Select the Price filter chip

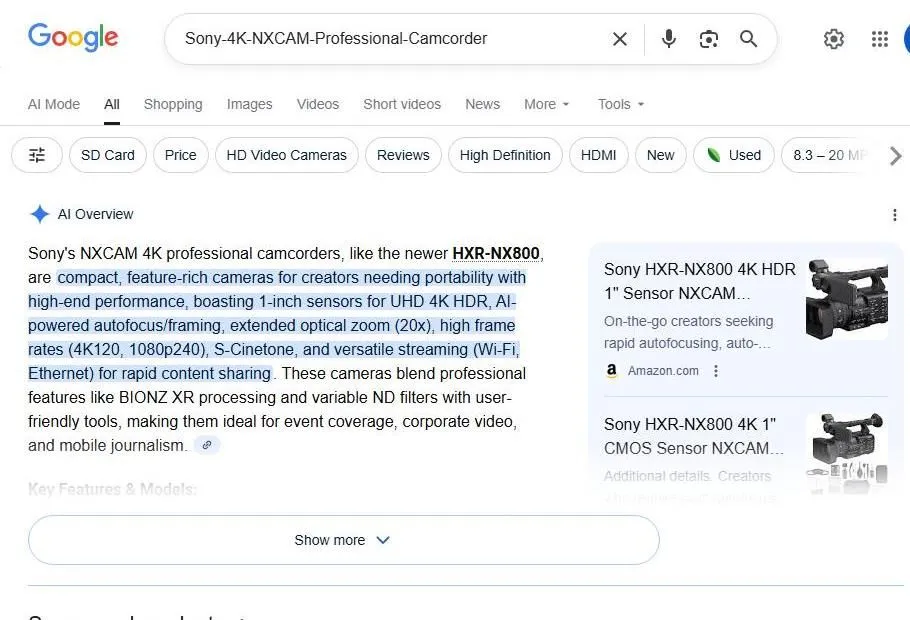coord(180,155)
